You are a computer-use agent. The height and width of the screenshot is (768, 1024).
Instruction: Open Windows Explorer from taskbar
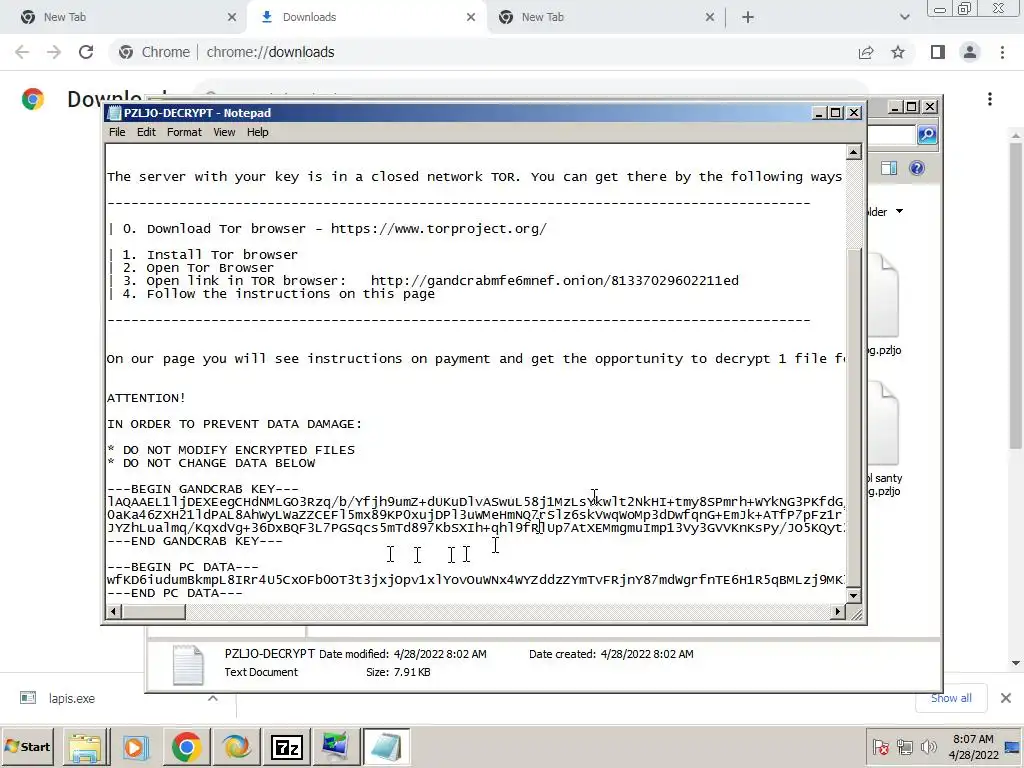click(x=86, y=747)
